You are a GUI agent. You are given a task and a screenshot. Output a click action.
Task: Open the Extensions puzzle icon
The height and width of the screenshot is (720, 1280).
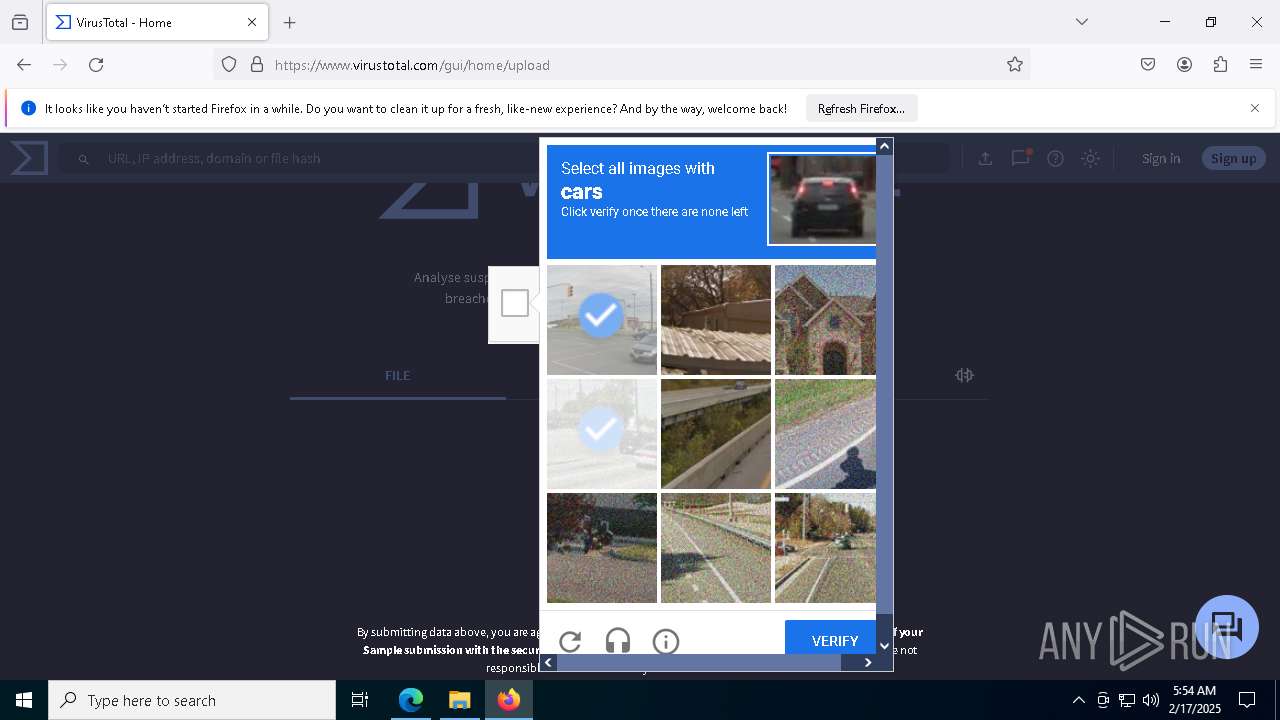[x=1220, y=65]
